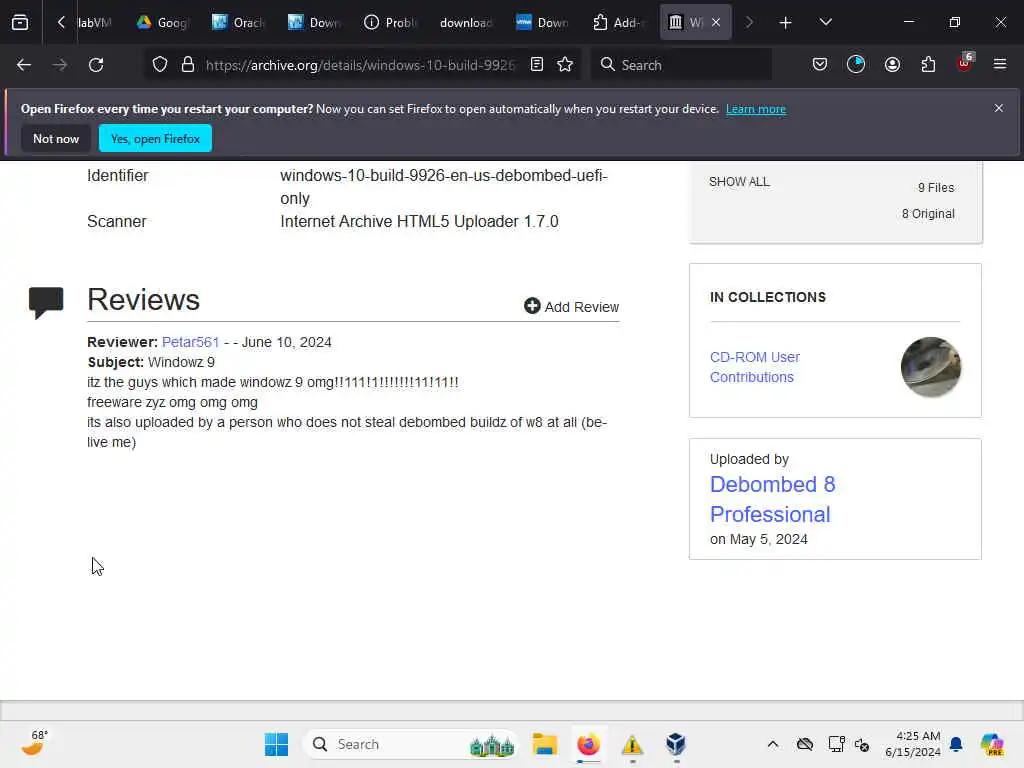
Task: Open File Explorer from taskbar
Action: tap(544, 744)
